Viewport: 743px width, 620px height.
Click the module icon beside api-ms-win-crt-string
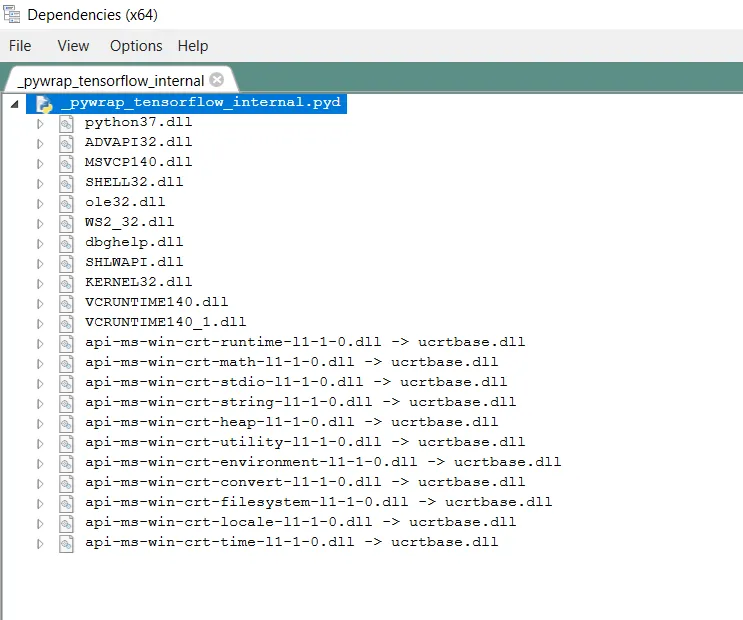point(66,403)
